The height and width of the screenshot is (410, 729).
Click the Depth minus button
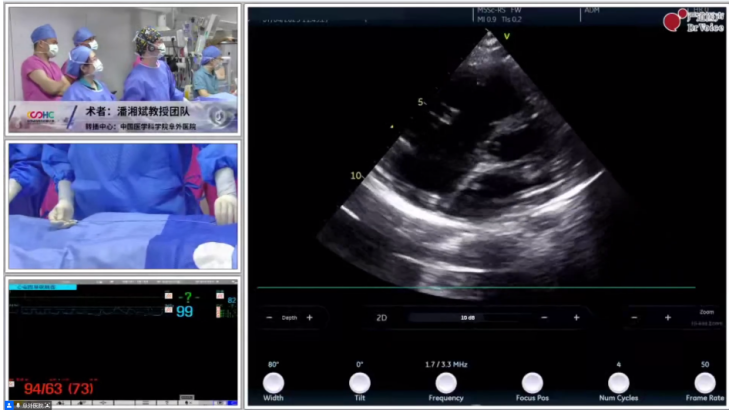269,318
